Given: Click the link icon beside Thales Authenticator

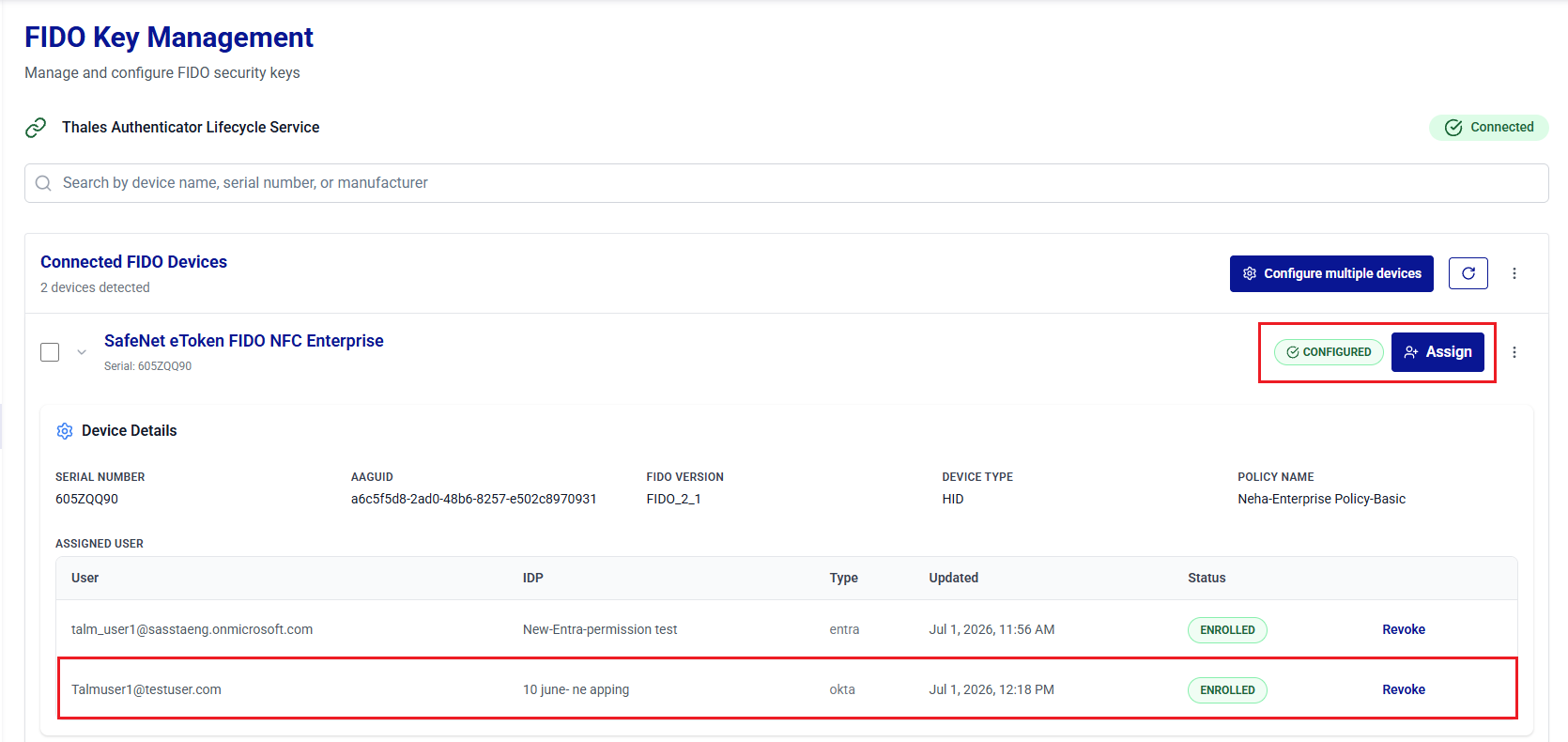Looking at the screenshot, I should [36, 128].
